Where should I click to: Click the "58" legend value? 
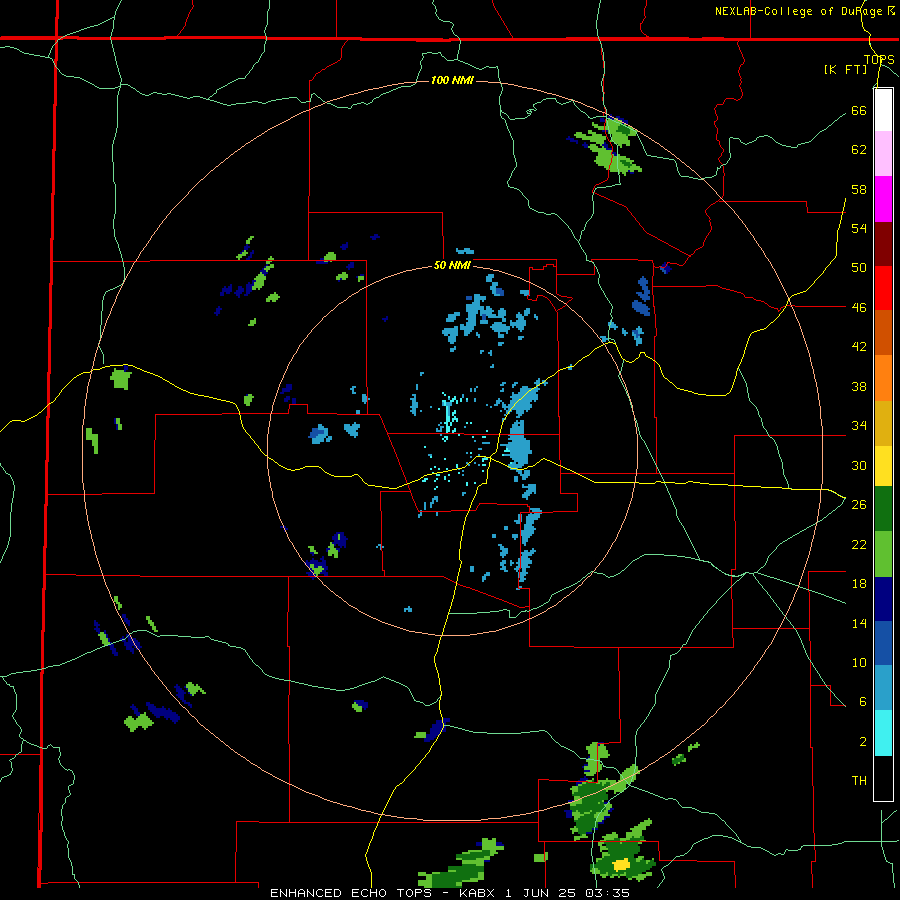(859, 189)
